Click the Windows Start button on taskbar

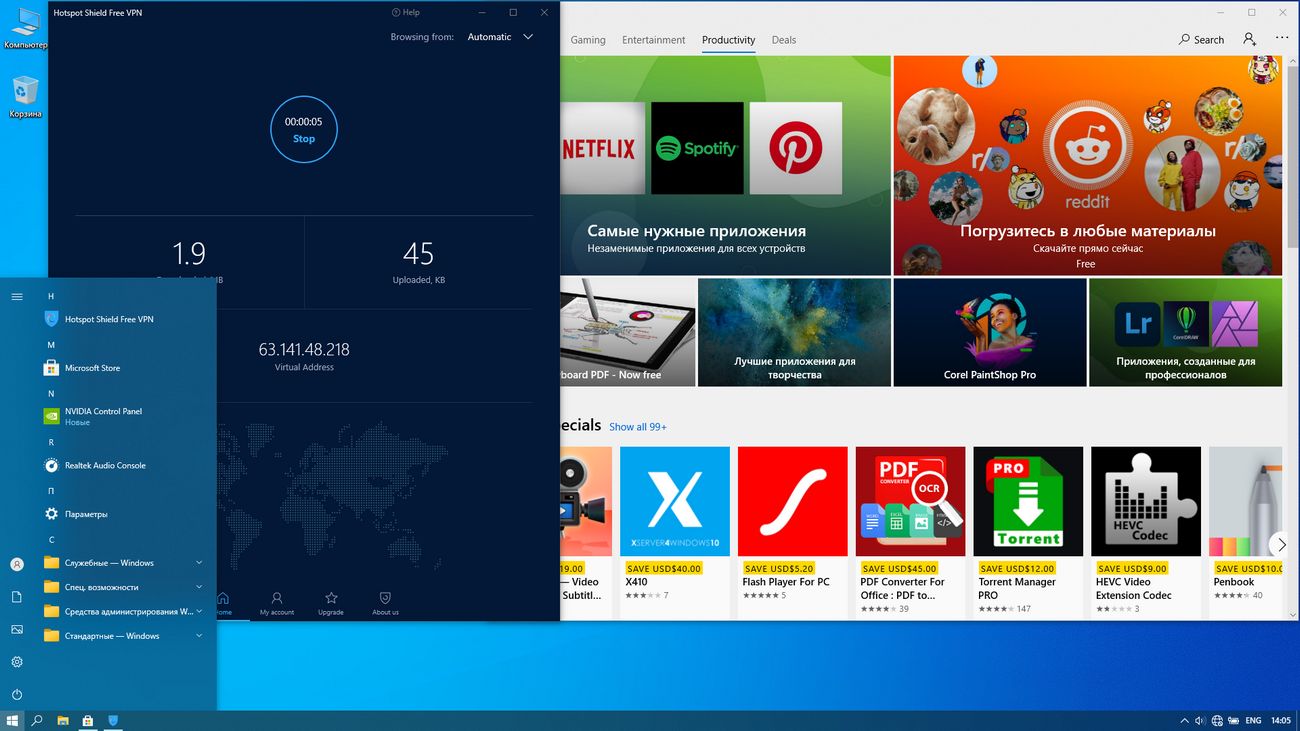click(x=12, y=720)
